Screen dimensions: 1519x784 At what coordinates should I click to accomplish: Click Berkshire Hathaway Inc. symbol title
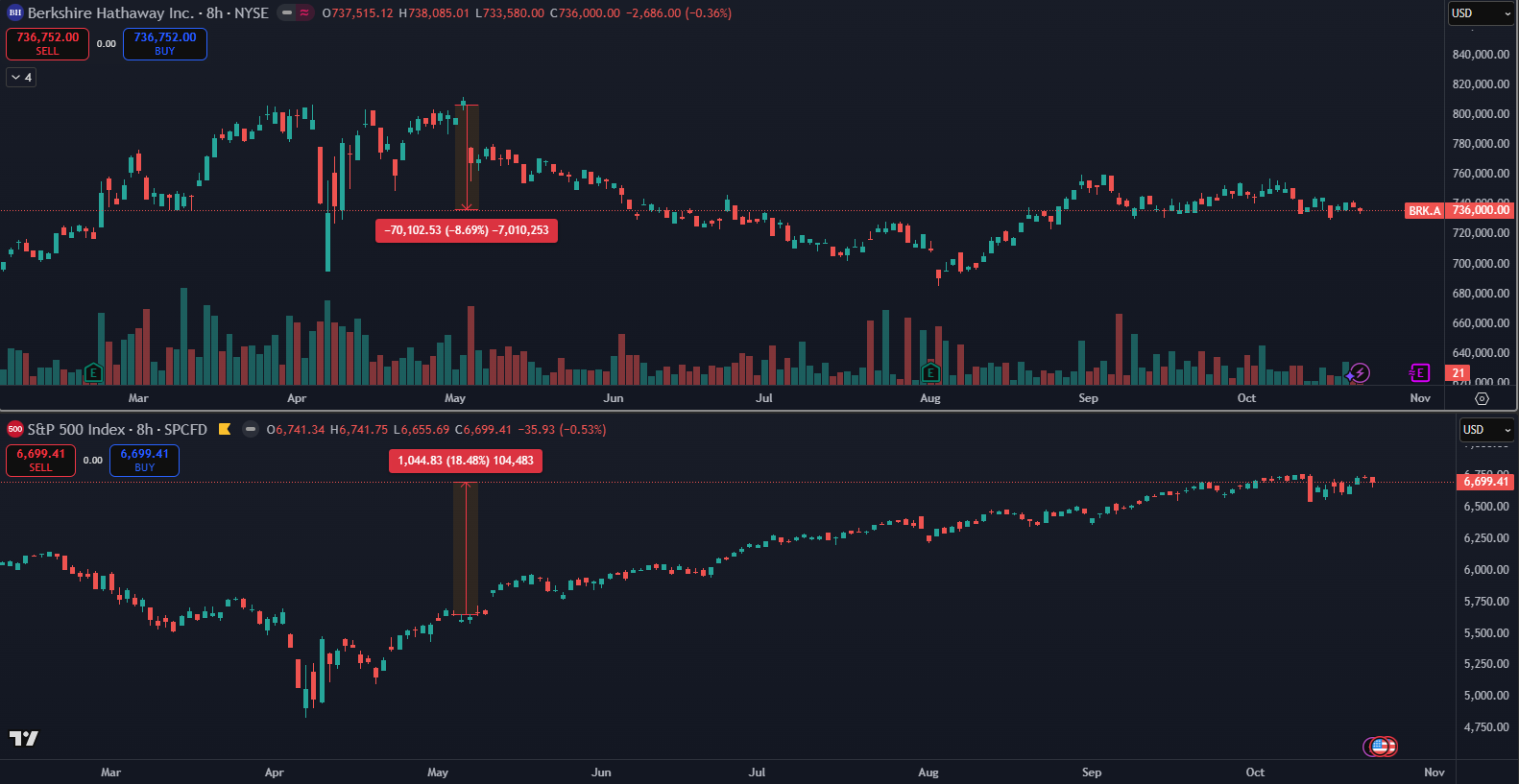(x=110, y=13)
